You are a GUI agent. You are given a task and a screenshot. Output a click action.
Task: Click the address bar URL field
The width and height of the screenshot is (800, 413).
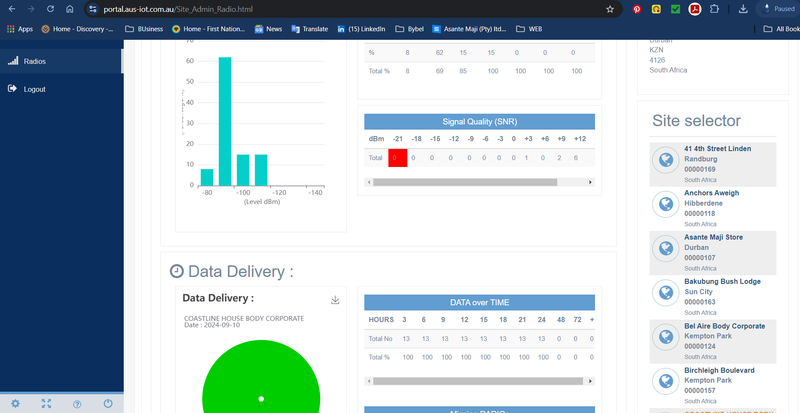coord(352,9)
